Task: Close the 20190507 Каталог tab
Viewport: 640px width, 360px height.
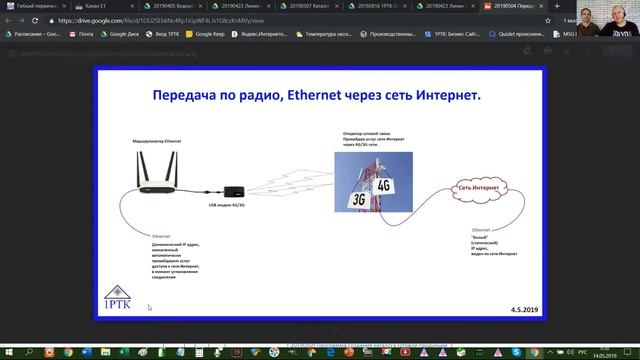Action: [x=337, y=6]
